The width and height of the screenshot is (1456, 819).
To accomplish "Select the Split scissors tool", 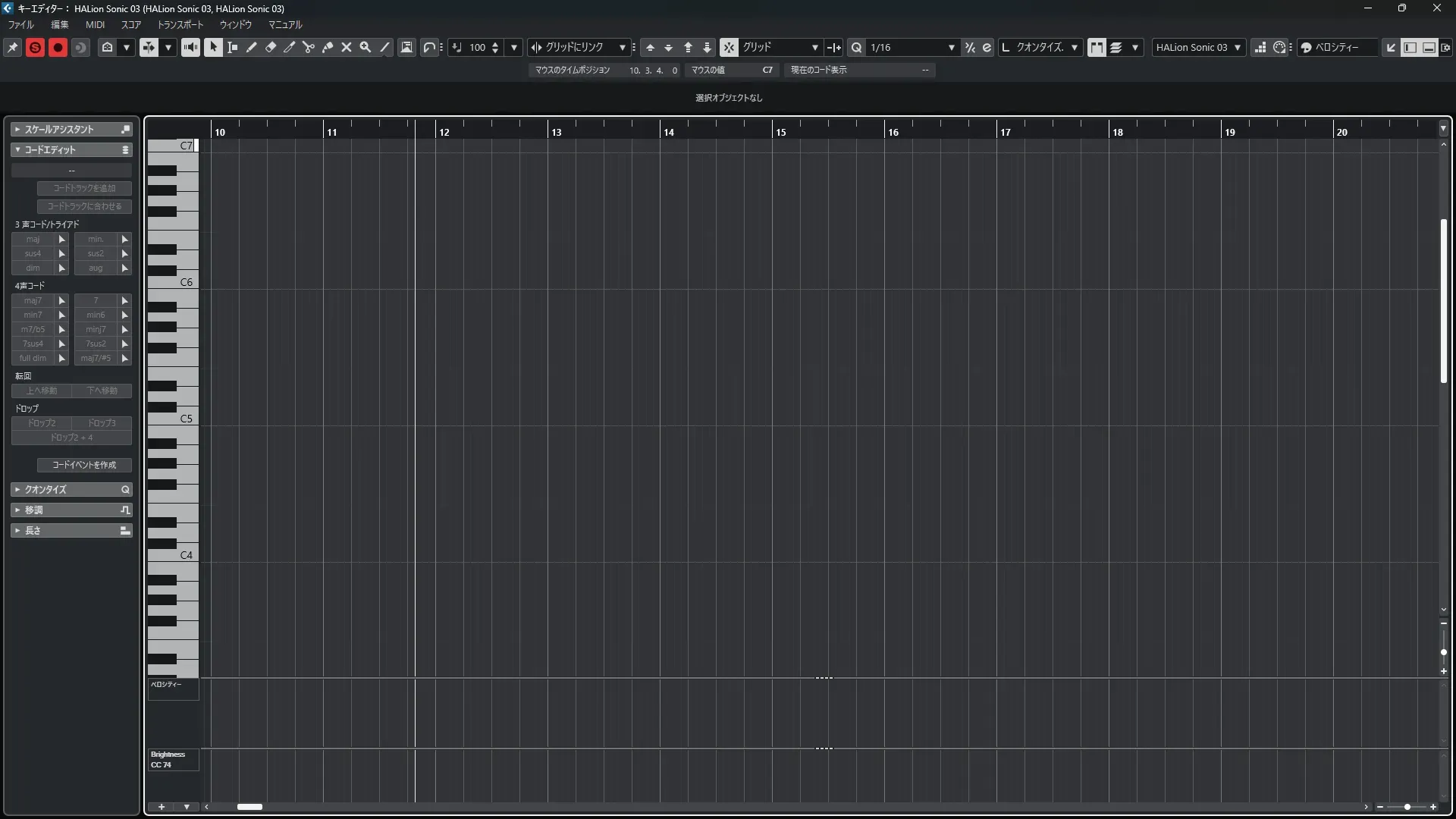I will pos(308,47).
